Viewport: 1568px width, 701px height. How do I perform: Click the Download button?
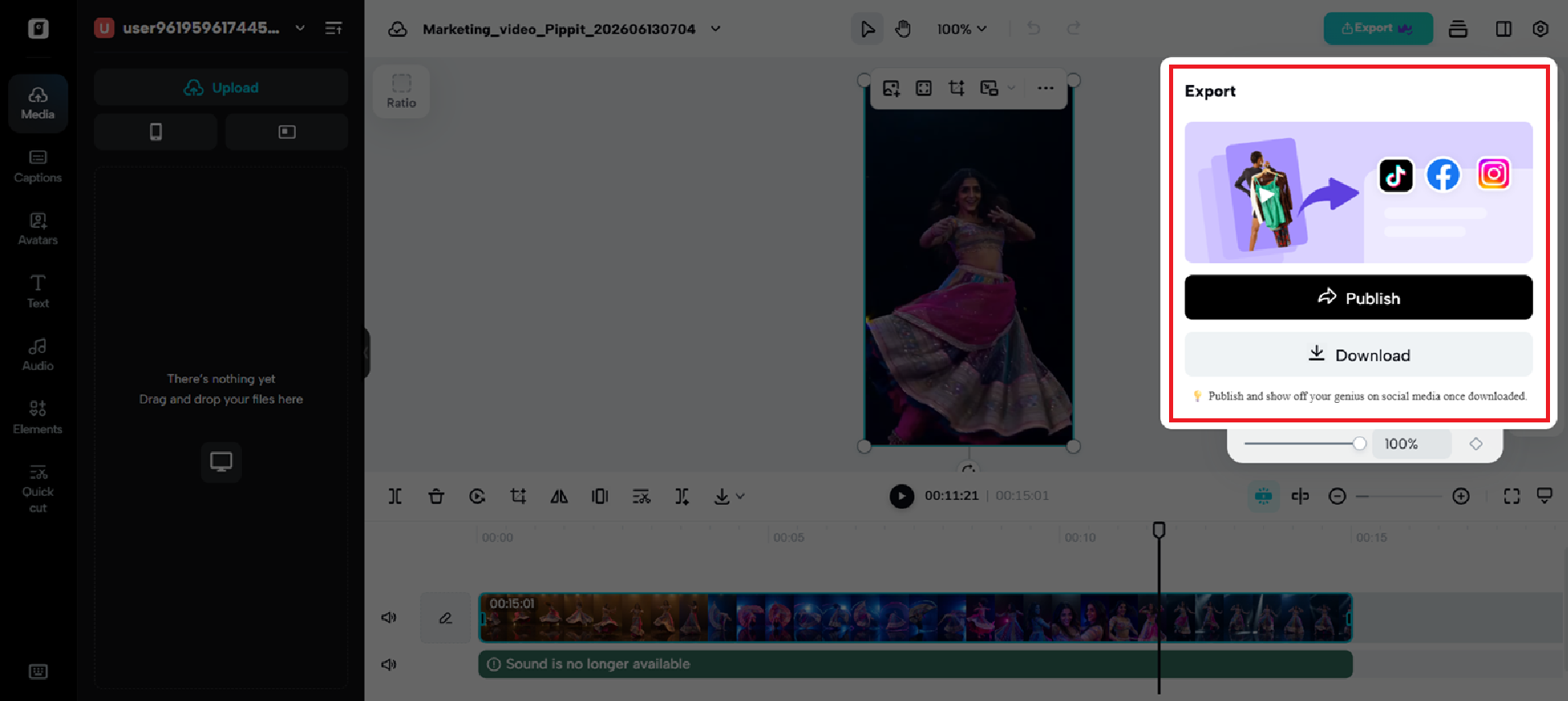[x=1358, y=355]
